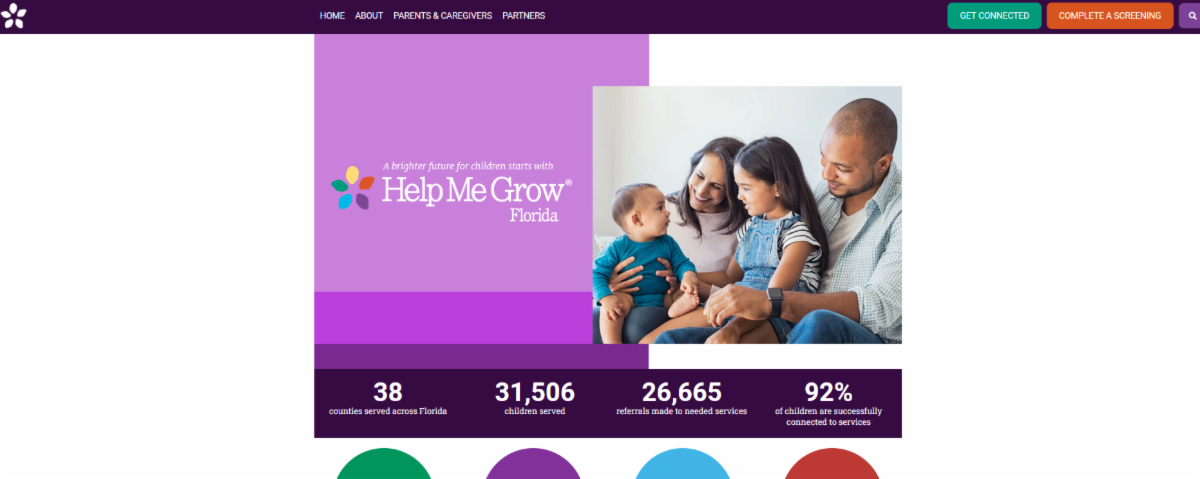Click the 26,665 referrals statistic
This screenshot has height=479, width=1200.
(x=682, y=398)
